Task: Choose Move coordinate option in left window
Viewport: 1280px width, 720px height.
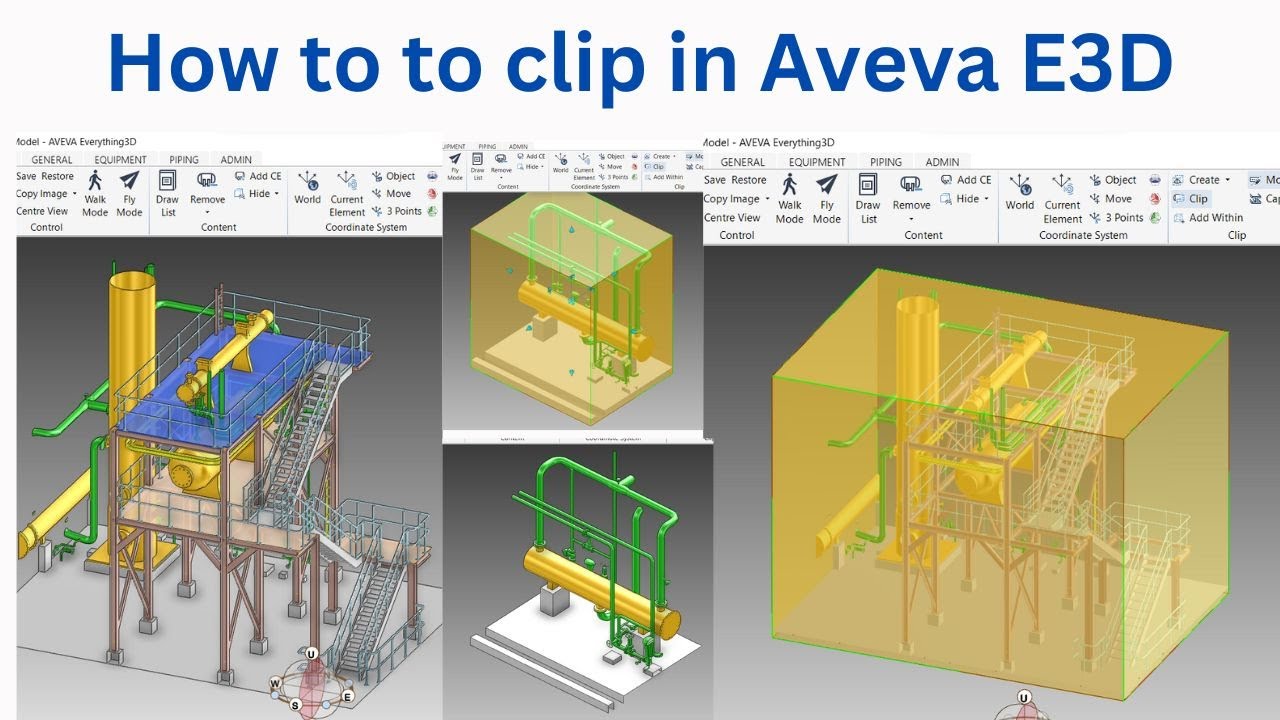Action: [x=391, y=194]
